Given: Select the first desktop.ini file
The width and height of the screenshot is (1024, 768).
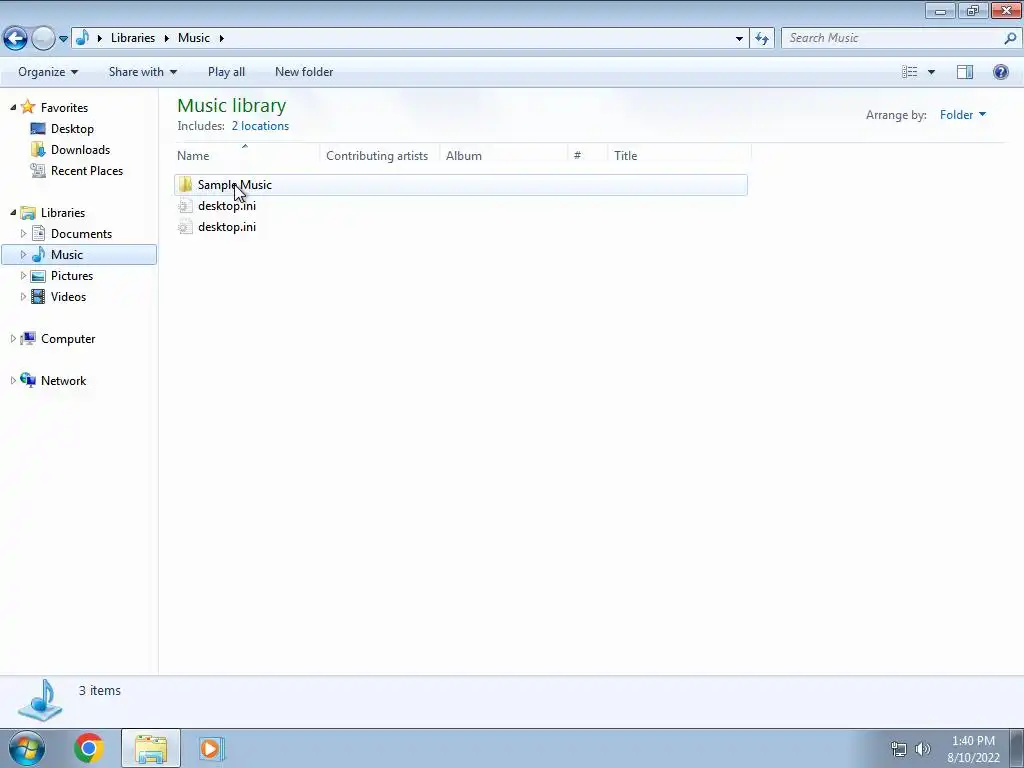Looking at the screenshot, I should click(227, 206).
